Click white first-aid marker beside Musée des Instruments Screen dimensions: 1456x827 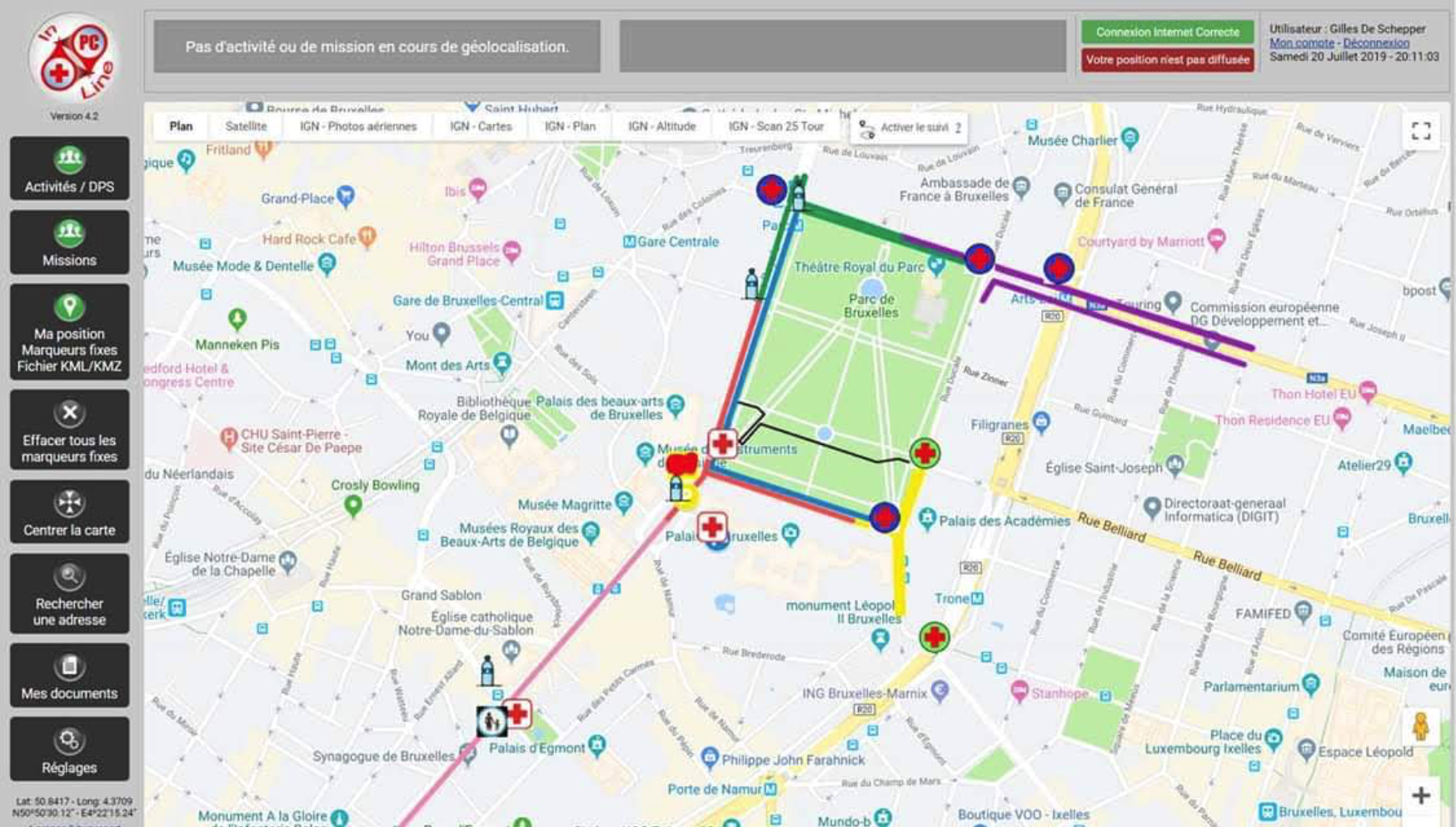[722, 443]
